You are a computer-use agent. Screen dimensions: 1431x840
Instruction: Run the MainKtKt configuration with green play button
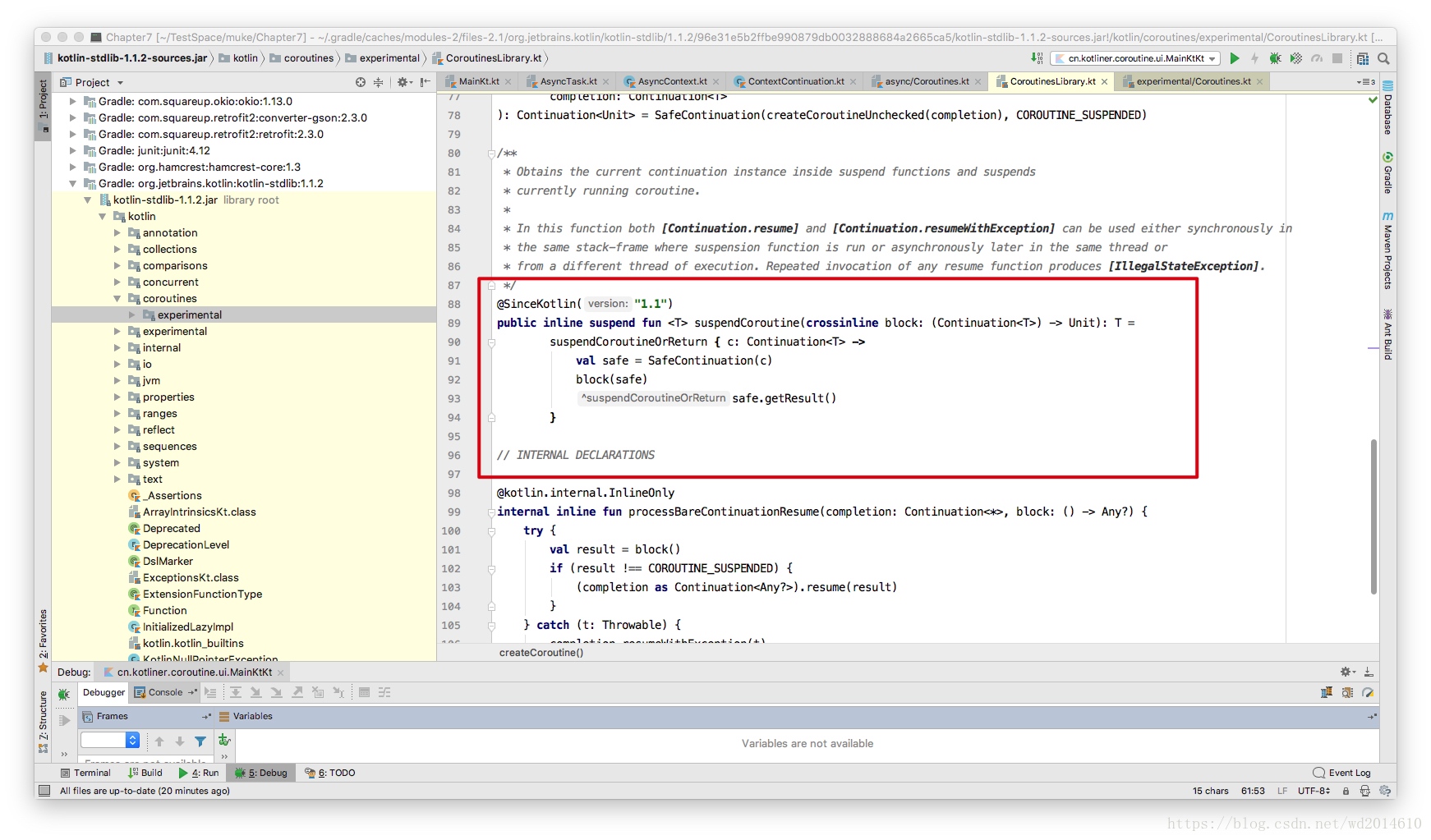pyautogui.click(x=1234, y=58)
